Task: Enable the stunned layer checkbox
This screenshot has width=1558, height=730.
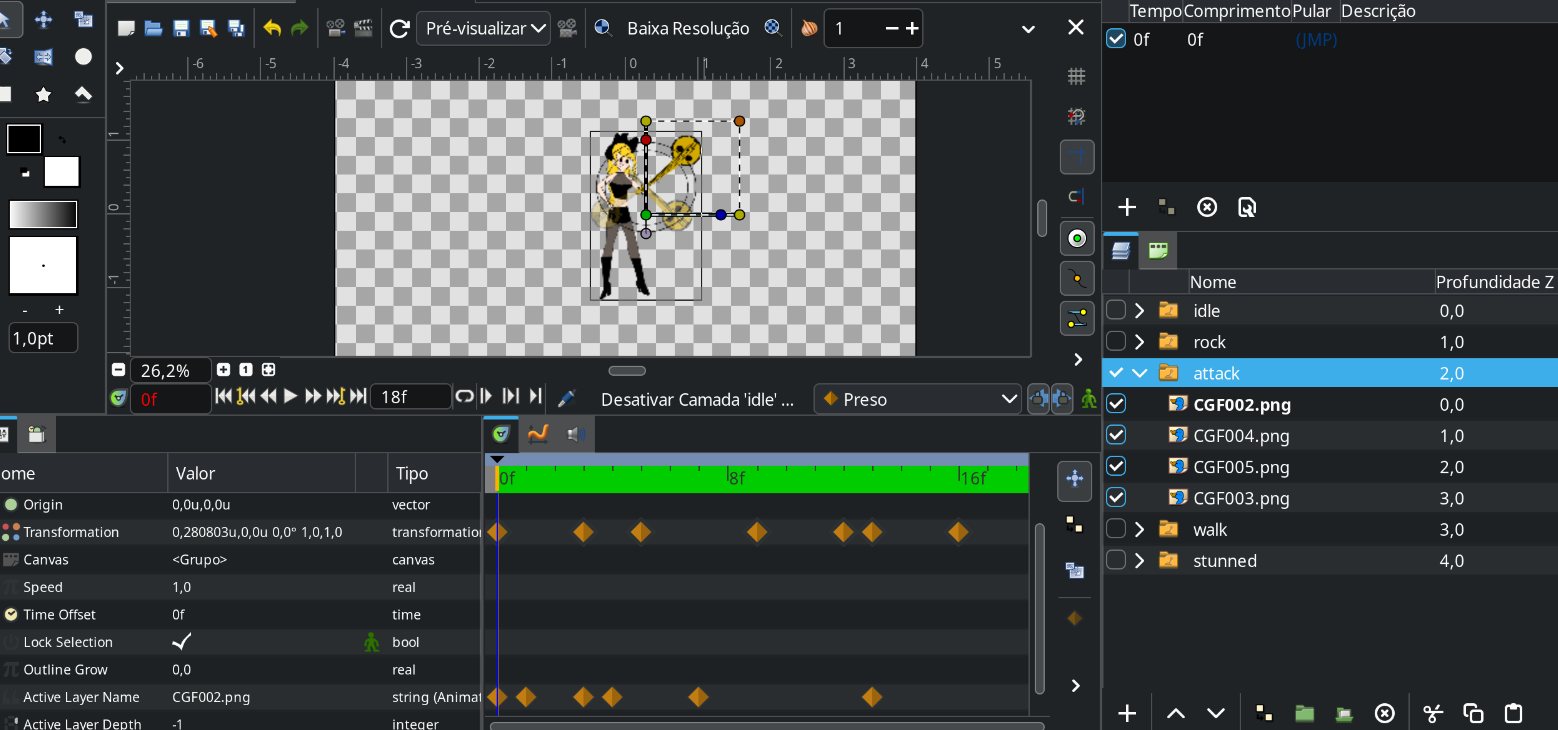Action: [1116, 560]
